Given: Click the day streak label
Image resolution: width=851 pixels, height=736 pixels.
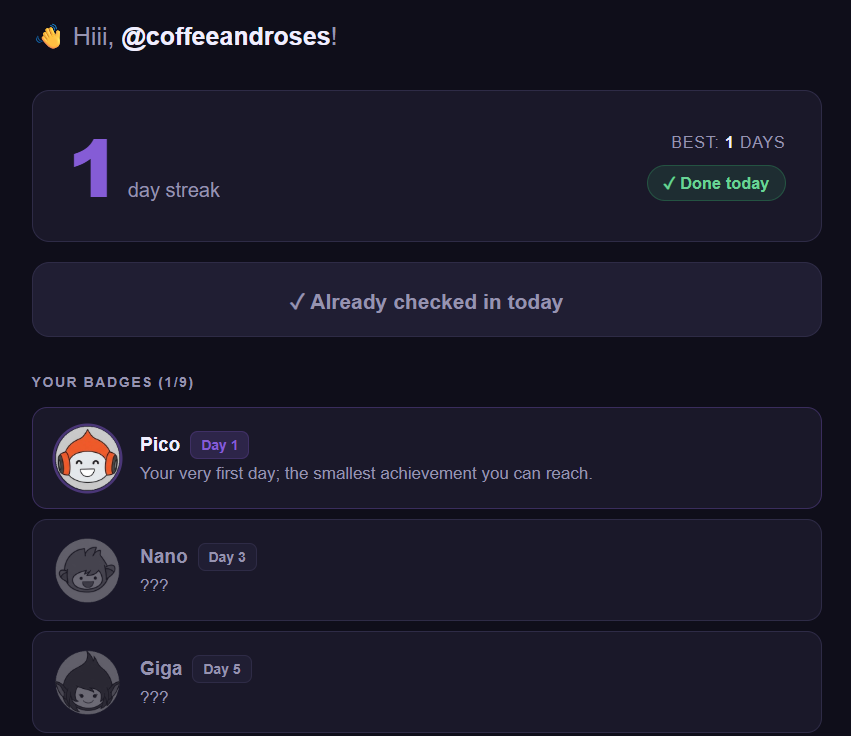Looking at the screenshot, I should point(174,190).
